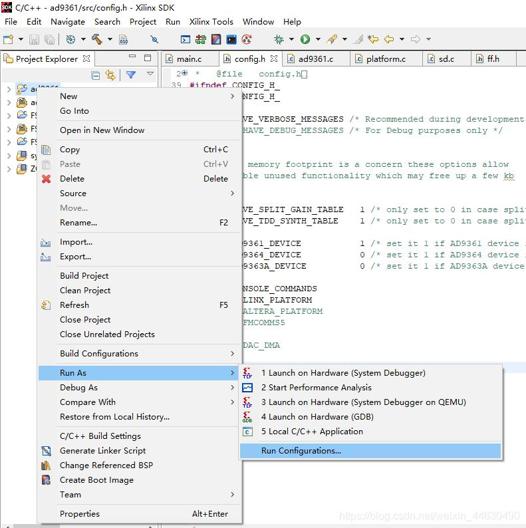This screenshot has height=528, width=526.
Task: Toggle Link with Editor in Project Explorer
Action: 110,75
